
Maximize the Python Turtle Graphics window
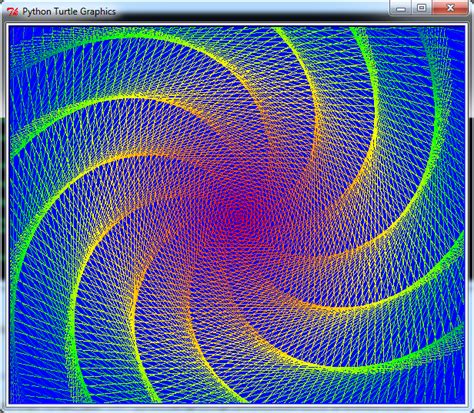[422, 8]
